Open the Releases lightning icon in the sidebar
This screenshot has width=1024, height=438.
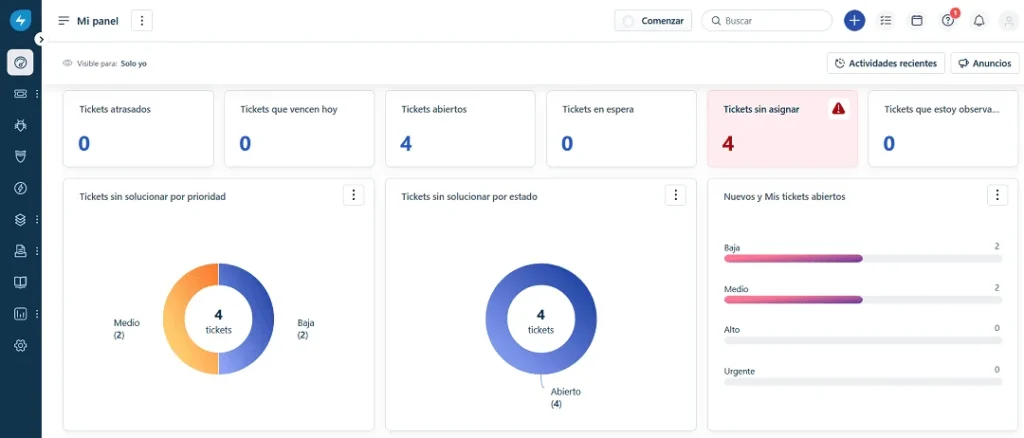20,188
